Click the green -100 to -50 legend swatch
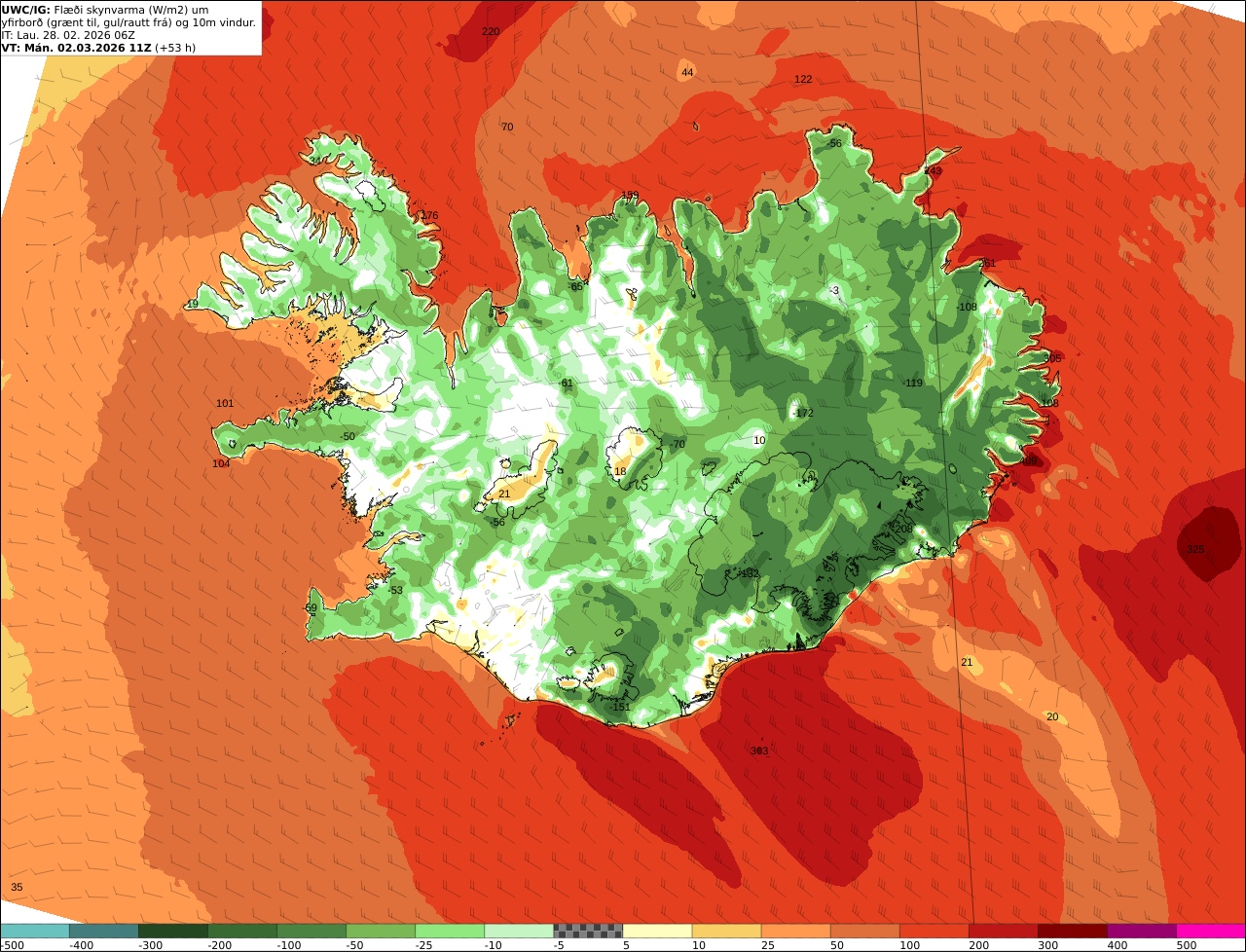1246x952 pixels. pyautogui.click(x=311, y=932)
